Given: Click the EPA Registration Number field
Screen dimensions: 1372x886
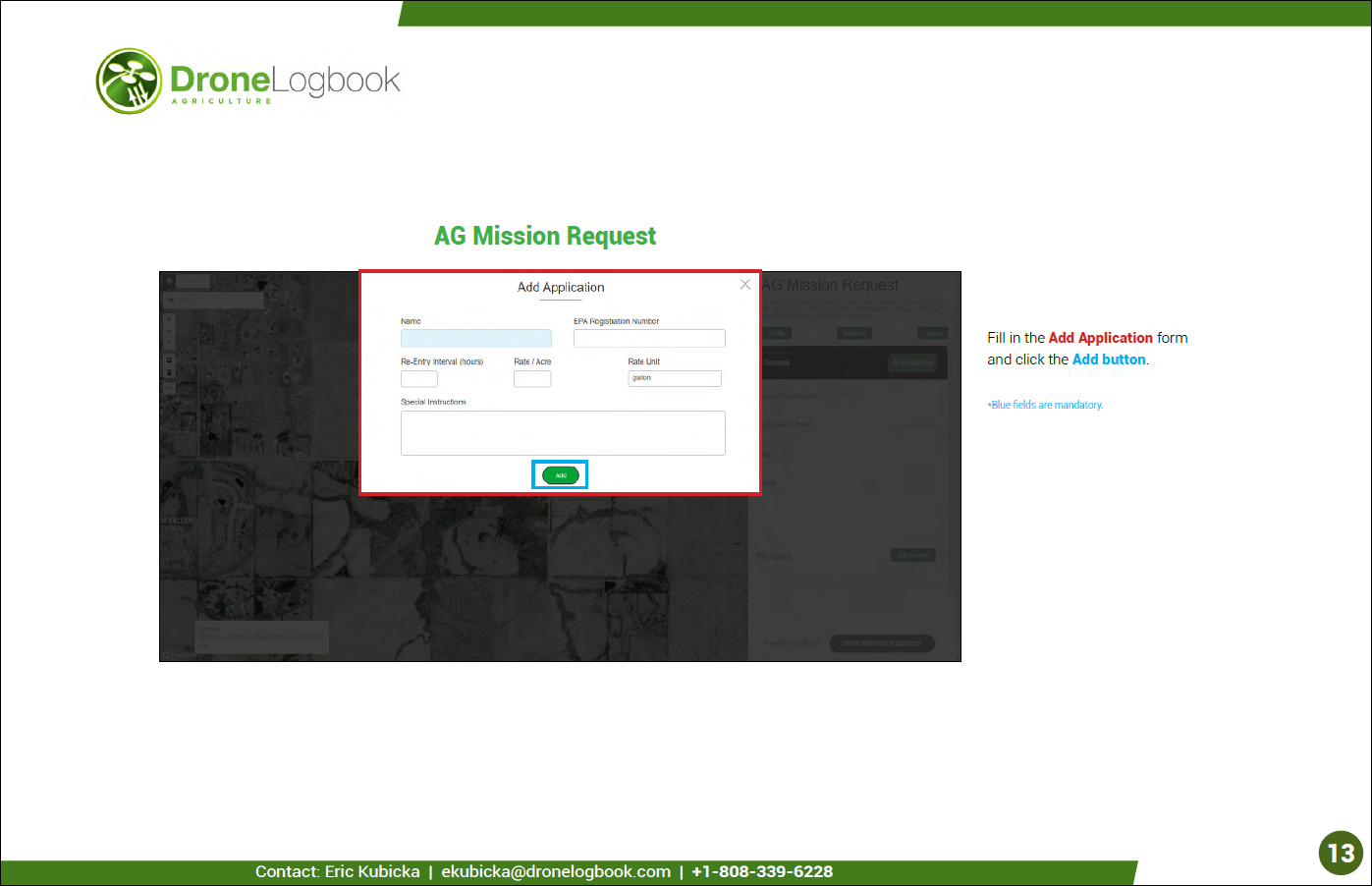Looking at the screenshot, I should [x=649, y=338].
